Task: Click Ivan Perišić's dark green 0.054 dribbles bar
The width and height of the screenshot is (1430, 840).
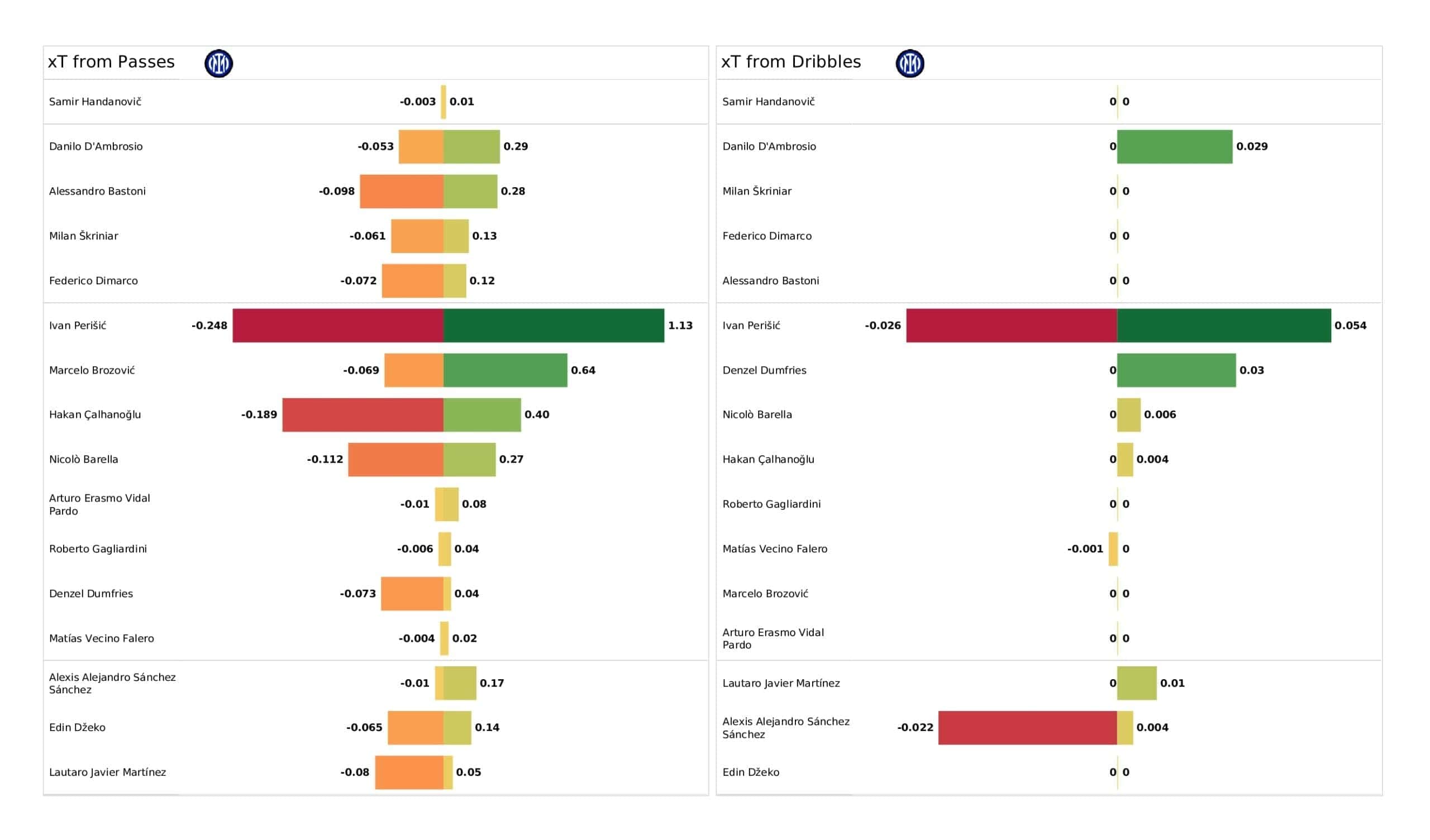Action: 1223,326
